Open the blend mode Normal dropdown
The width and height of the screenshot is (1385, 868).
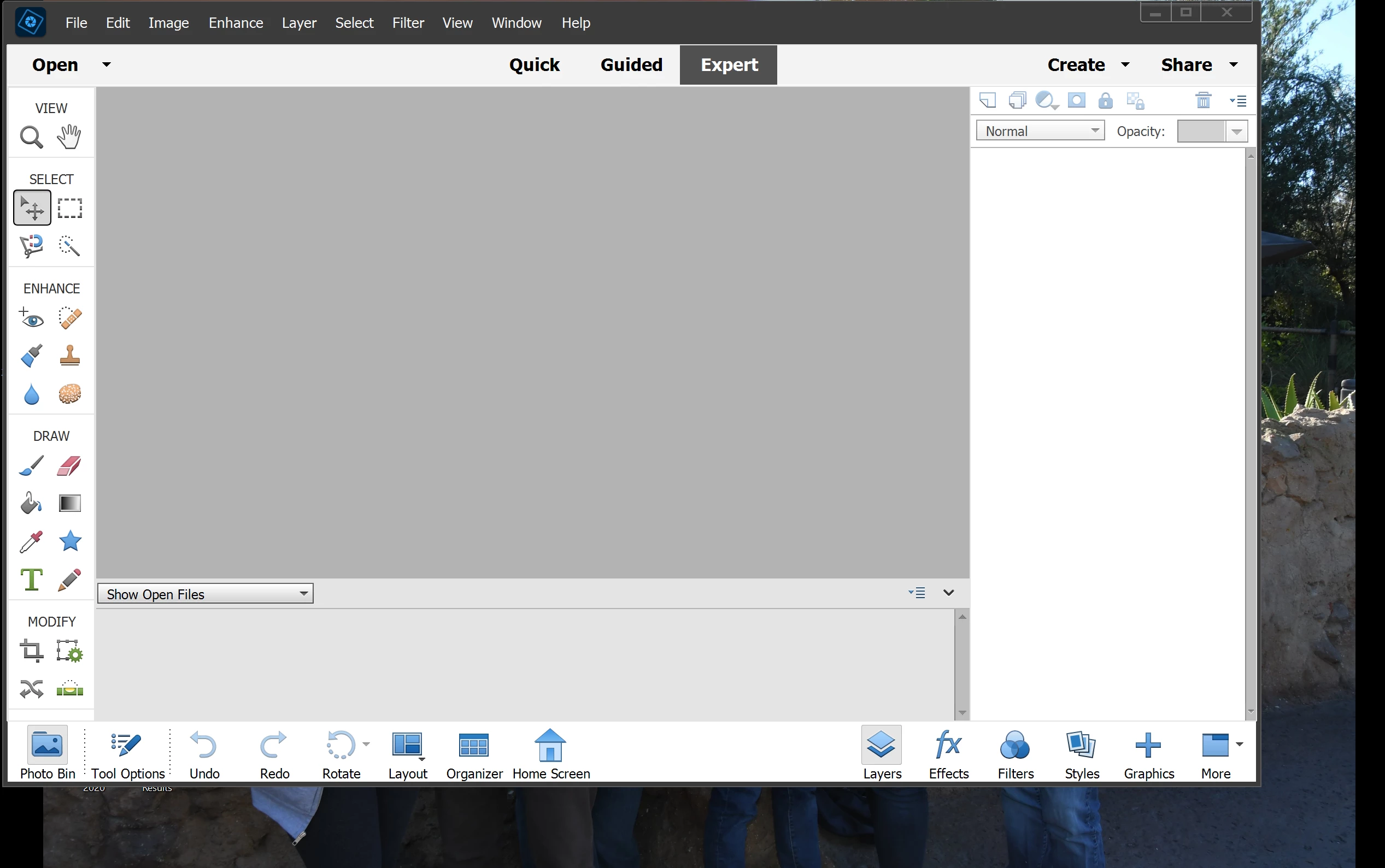1040,131
